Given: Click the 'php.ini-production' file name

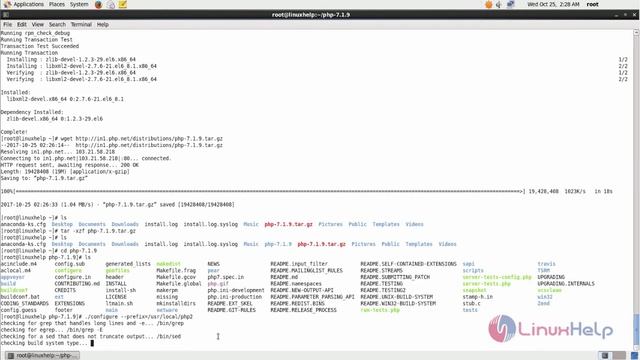Looking at the screenshot, I should coord(234,297).
